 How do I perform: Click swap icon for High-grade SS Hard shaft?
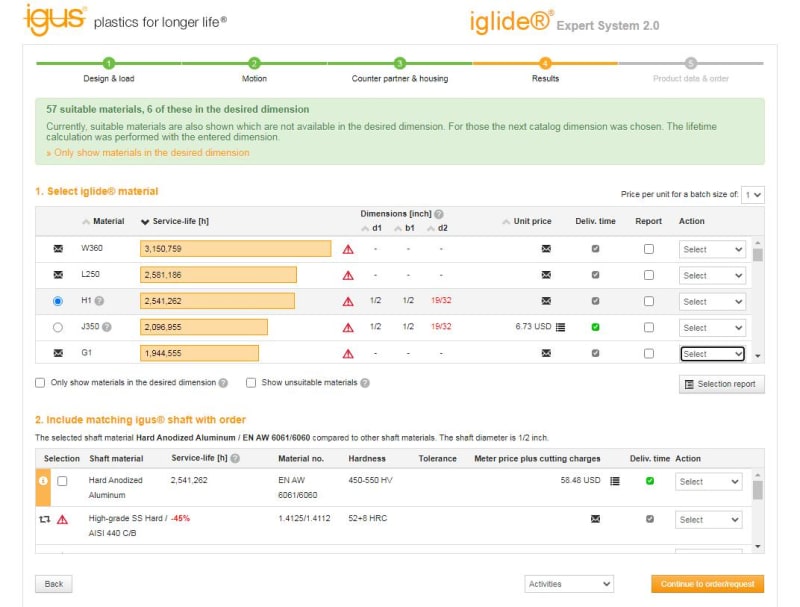(x=44, y=519)
